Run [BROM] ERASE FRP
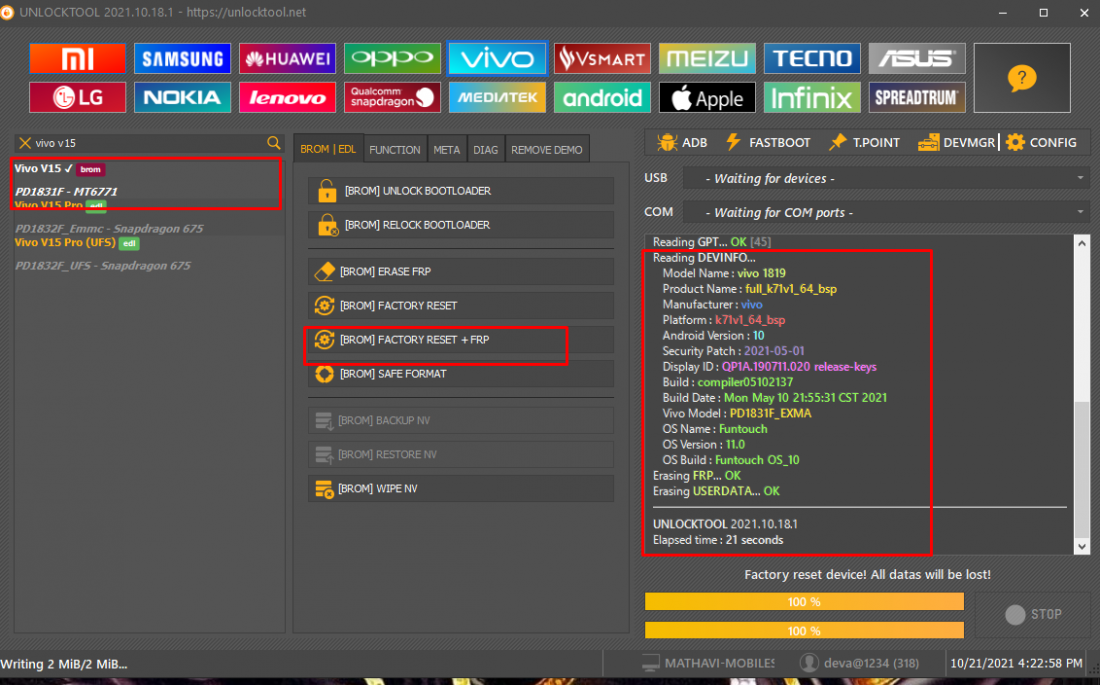This screenshot has height=685, width=1100. point(461,272)
